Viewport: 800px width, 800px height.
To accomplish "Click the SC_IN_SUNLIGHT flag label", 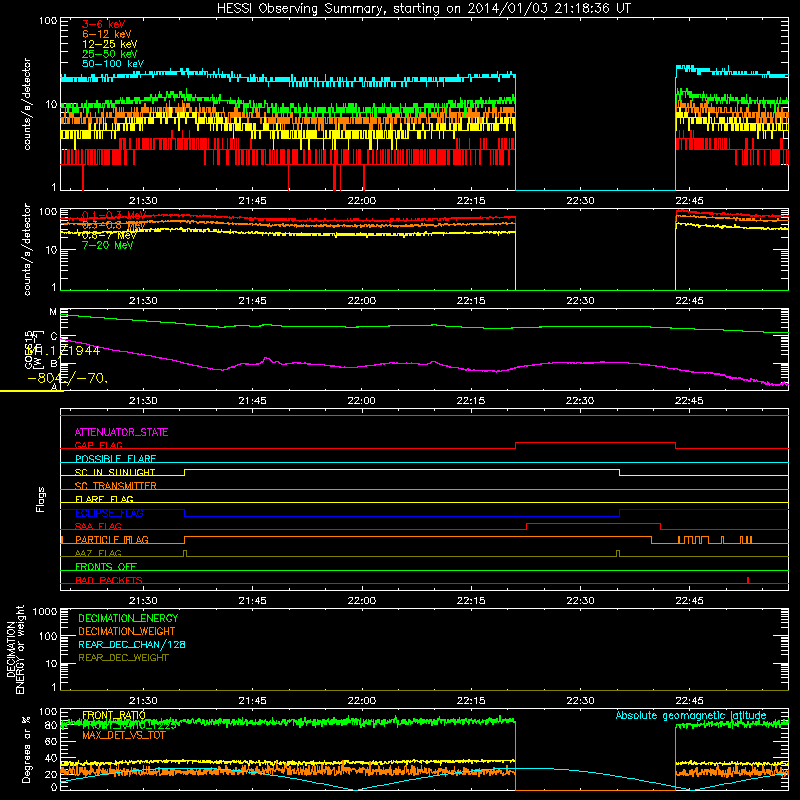I will [x=115, y=472].
